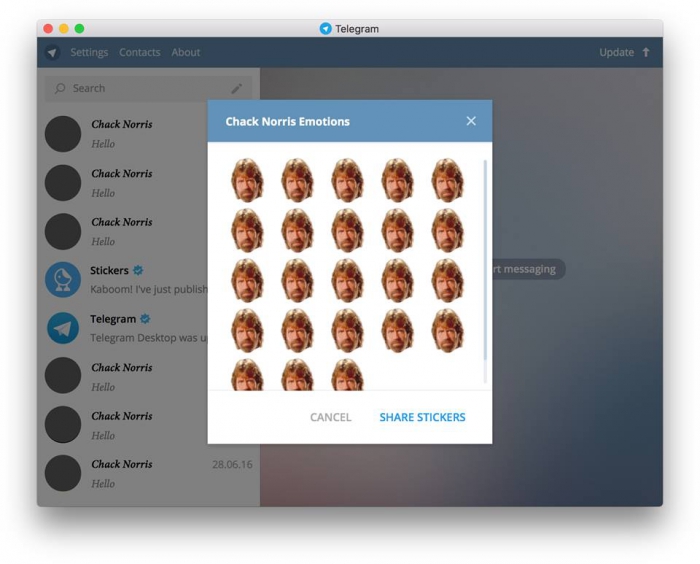
Task: Click the Stickers bot avatar icon
Action: (x=63, y=280)
